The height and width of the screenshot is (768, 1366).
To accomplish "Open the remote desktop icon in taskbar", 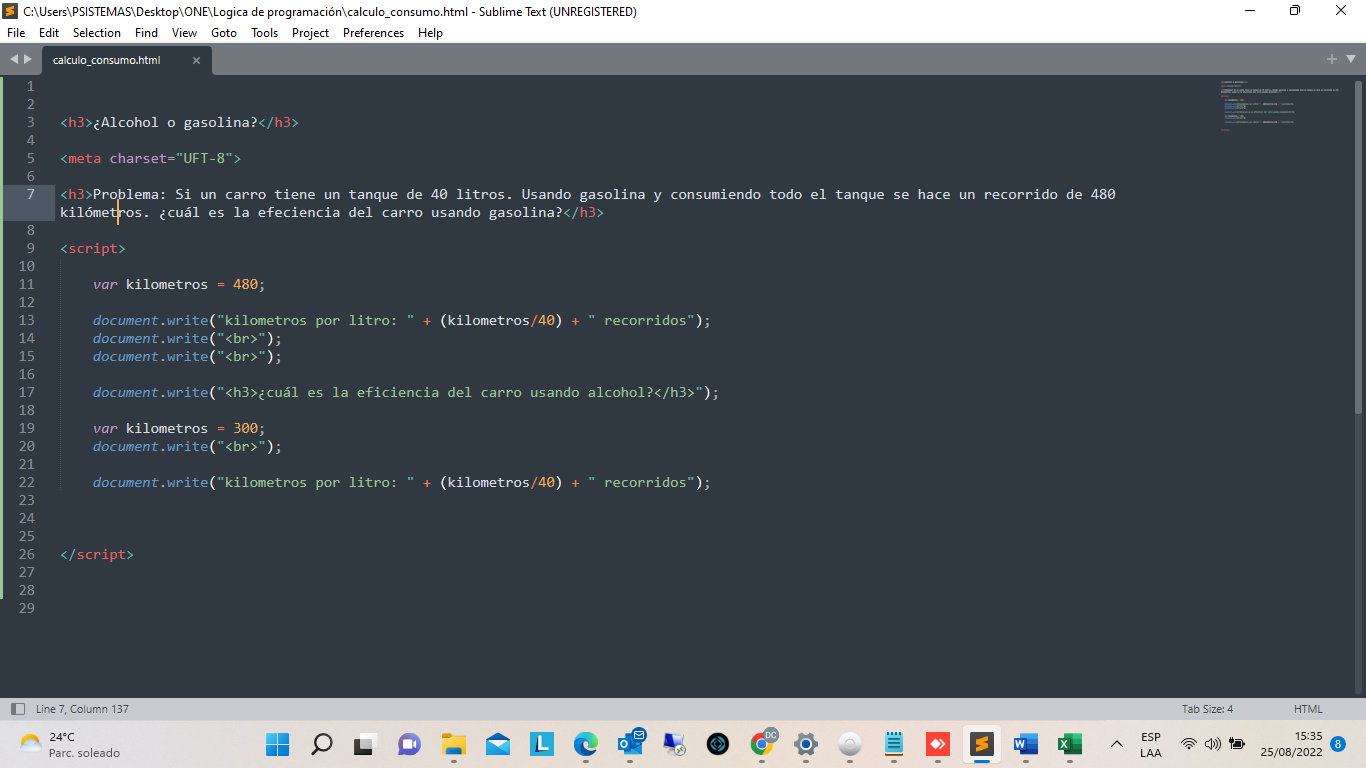I will (x=674, y=744).
